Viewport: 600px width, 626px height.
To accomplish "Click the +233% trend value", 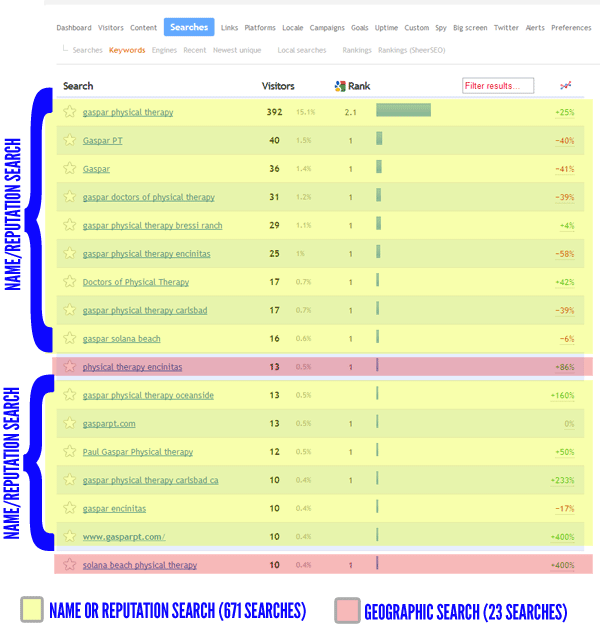I will pyautogui.click(x=562, y=480).
